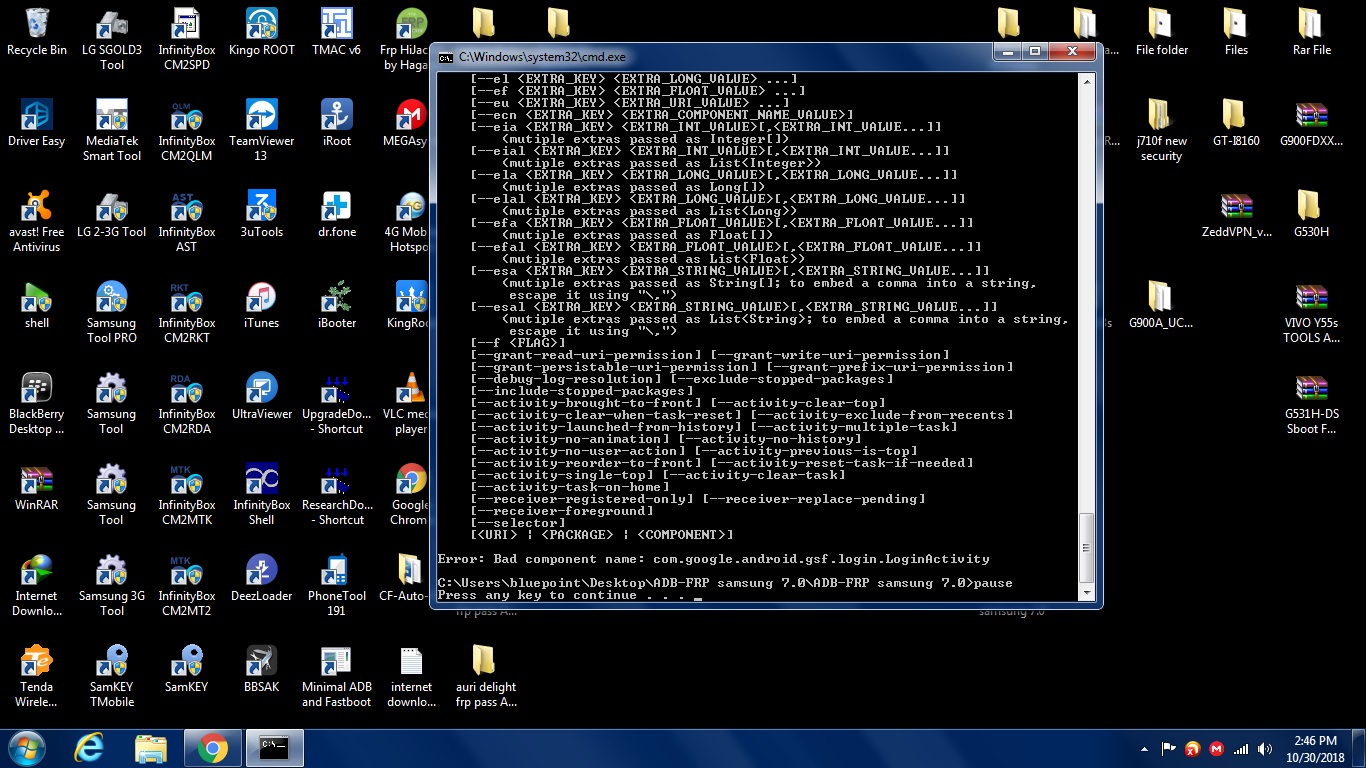
Task: Click the shell shortcut icon
Action: point(37,305)
